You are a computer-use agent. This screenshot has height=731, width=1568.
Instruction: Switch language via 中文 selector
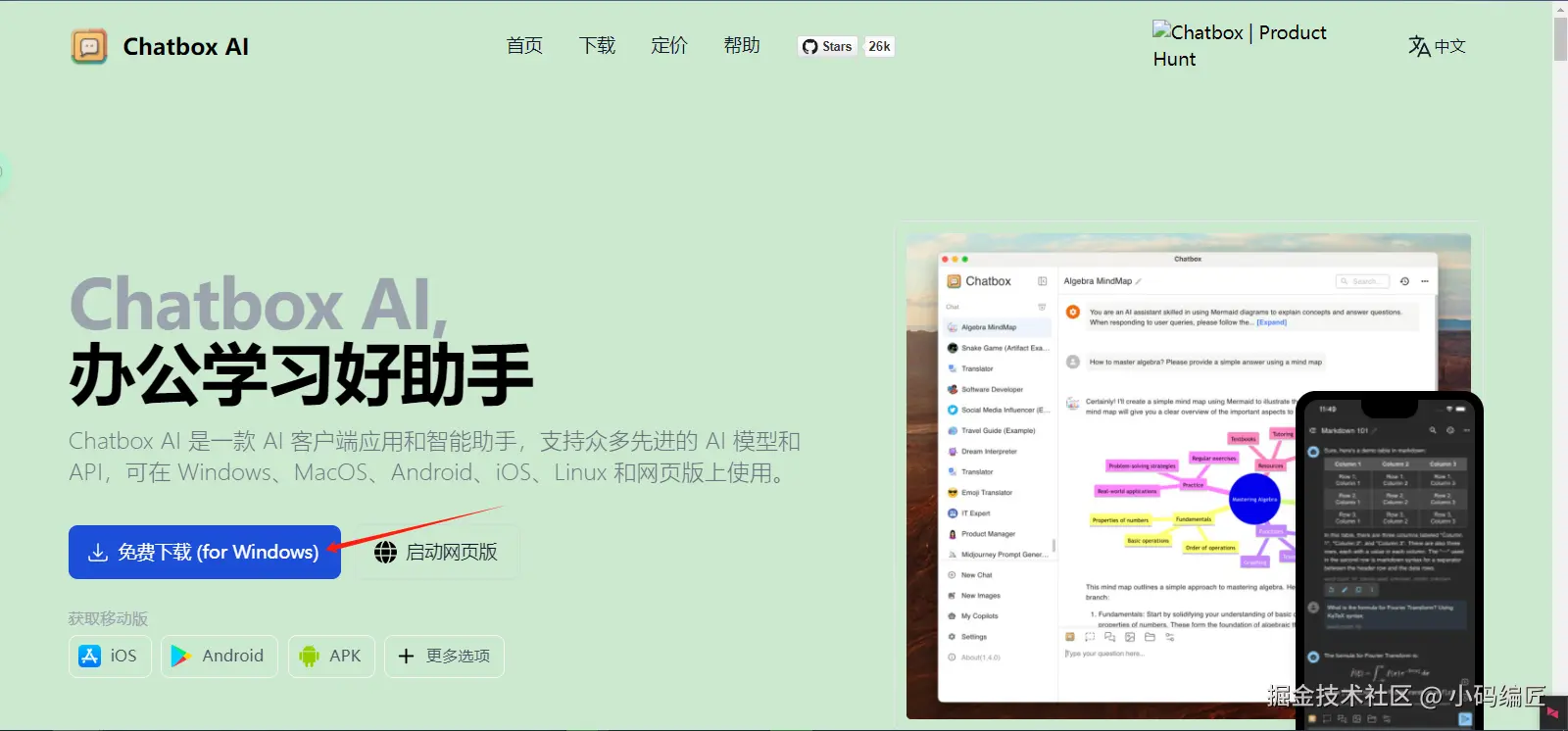point(1450,46)
